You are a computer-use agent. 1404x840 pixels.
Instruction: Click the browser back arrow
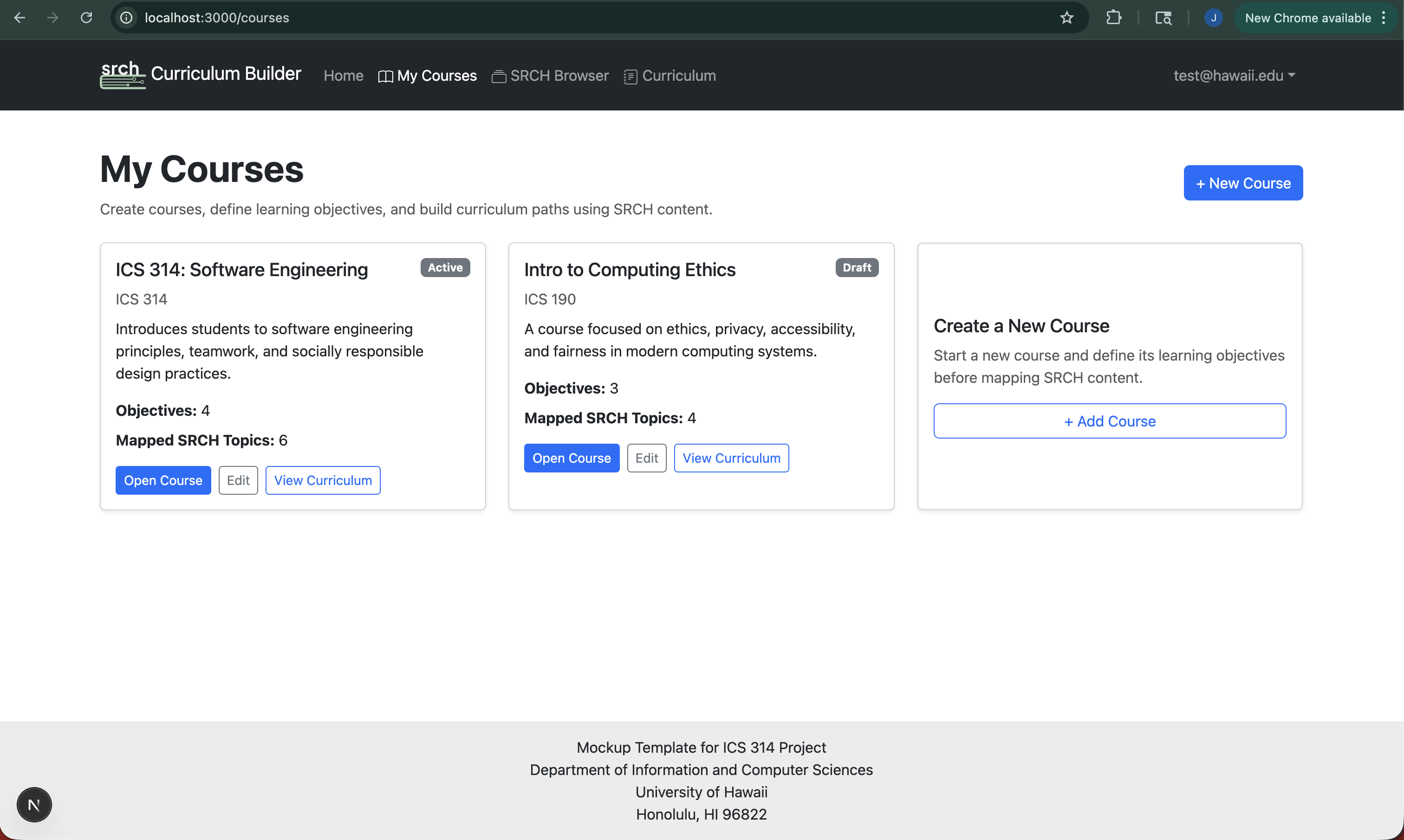(x=20, y=18)
